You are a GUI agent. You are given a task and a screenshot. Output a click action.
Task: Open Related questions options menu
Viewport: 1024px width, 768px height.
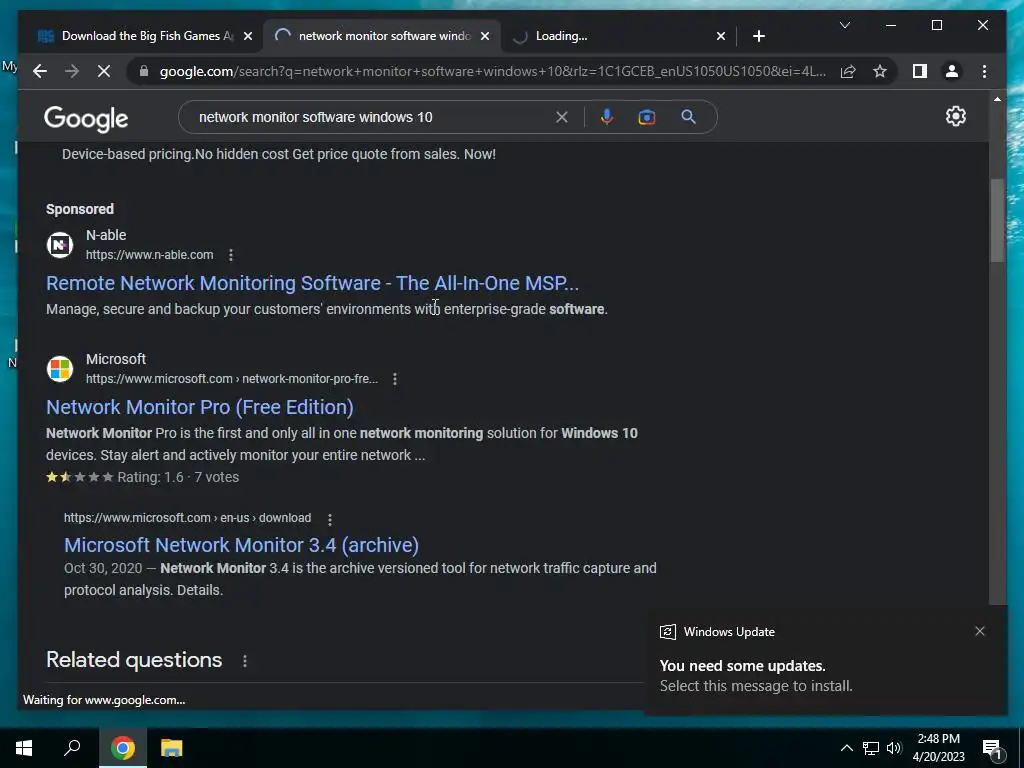click(x=245, y=661)
